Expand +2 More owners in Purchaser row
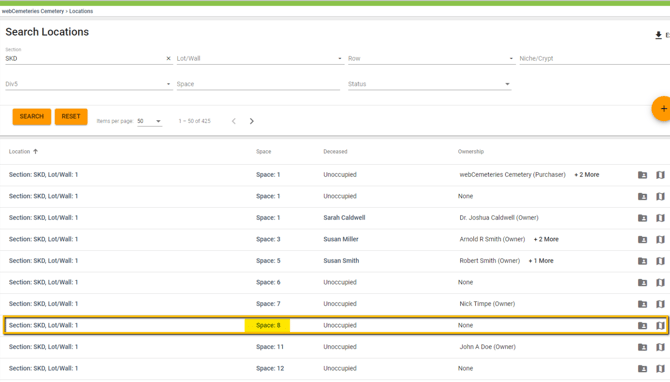This screenshot has height=382, width=670. (x=587, y=175)
